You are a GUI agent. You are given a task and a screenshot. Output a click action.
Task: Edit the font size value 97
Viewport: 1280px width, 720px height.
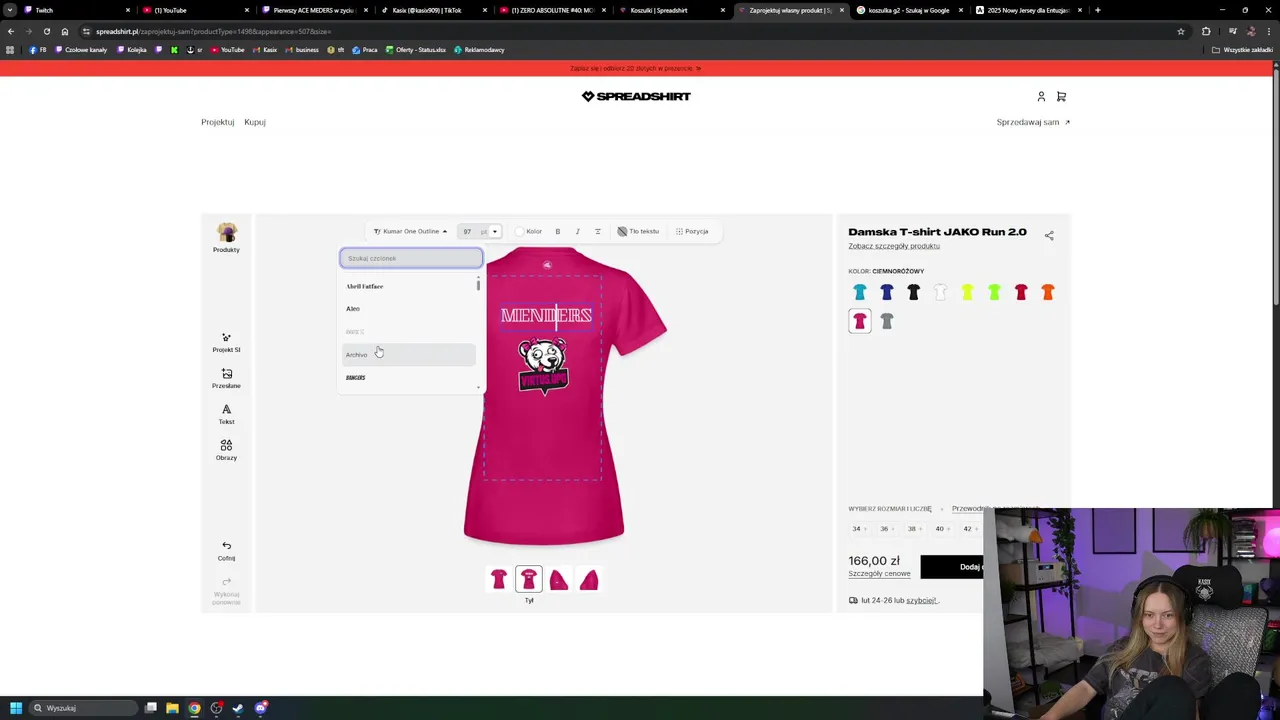(x=468, y=231)
